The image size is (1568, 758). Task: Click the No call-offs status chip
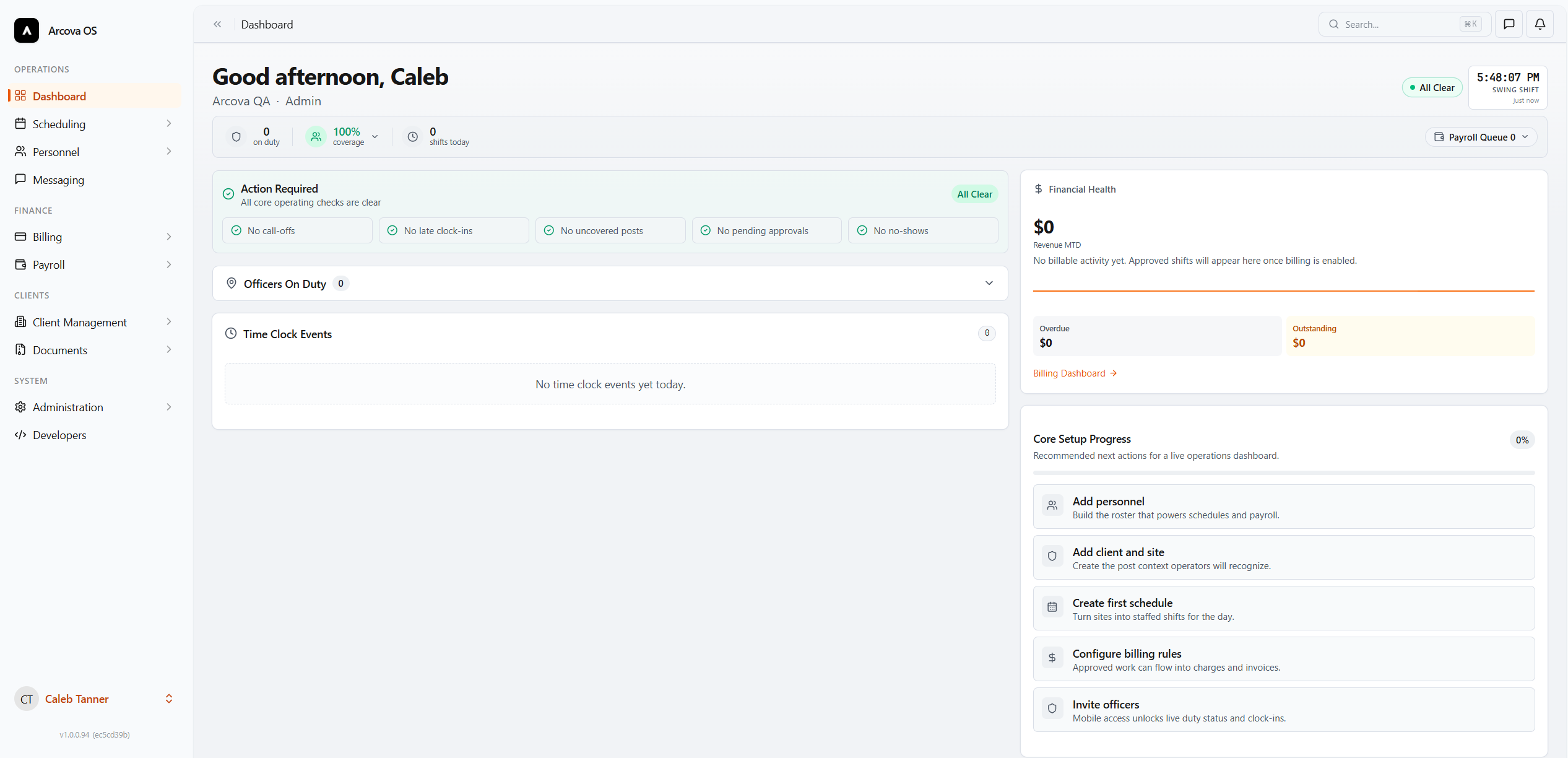[x=297, y=230]
